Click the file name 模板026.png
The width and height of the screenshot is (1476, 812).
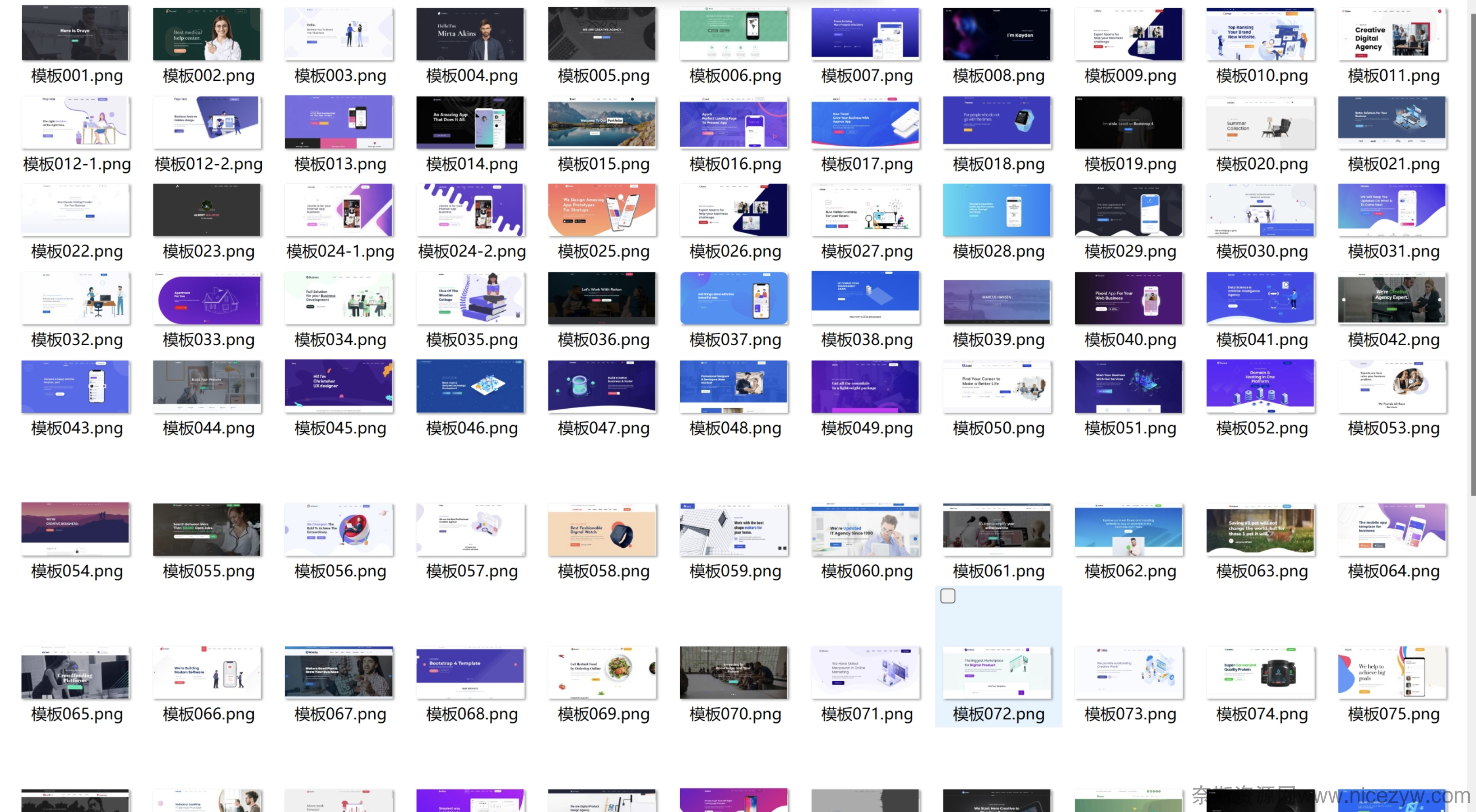click(x=735, y=251)
